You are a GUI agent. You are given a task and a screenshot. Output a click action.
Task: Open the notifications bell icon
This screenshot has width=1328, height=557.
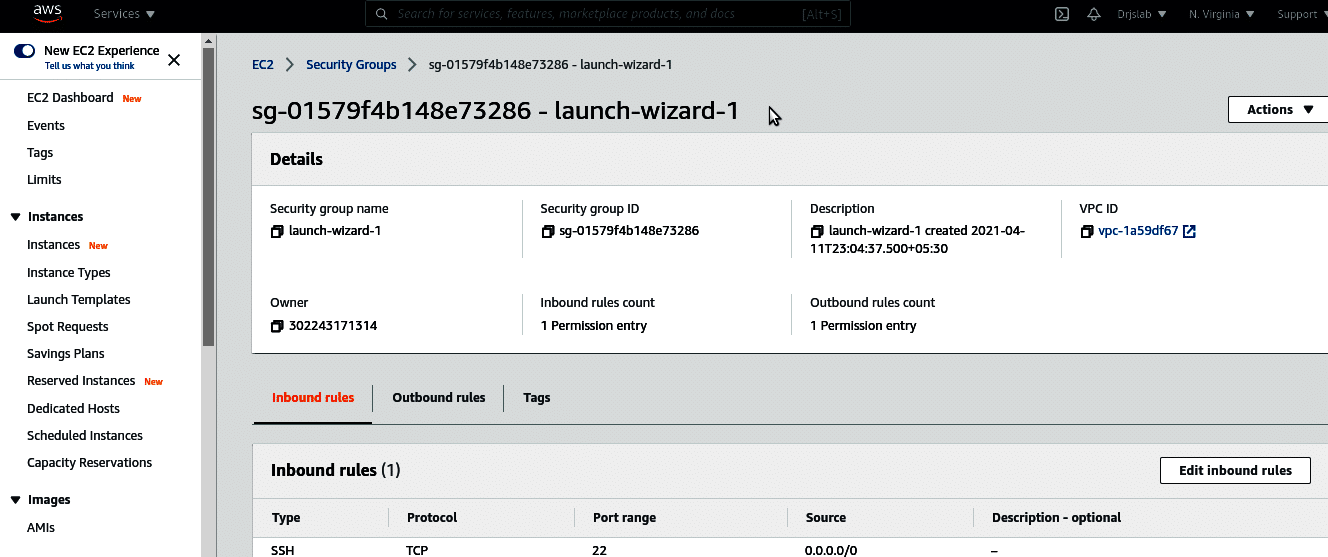1094,14
